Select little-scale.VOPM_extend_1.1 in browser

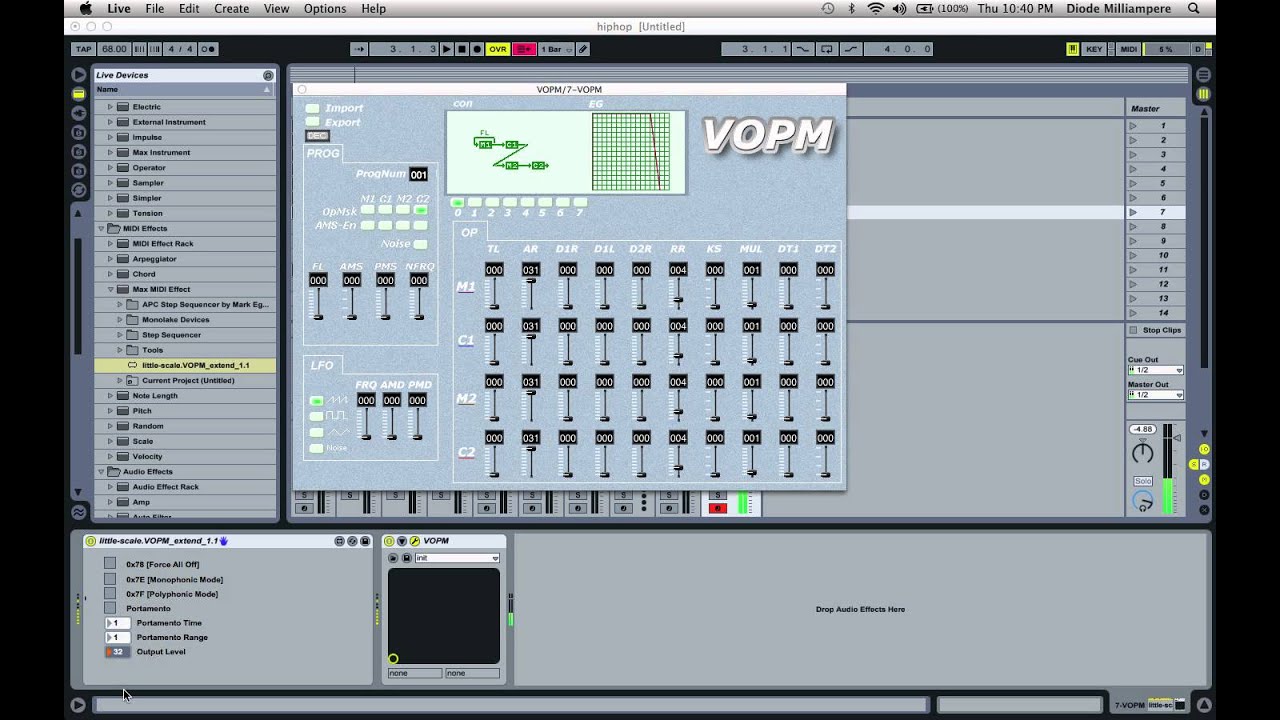(x=185, y=365)
